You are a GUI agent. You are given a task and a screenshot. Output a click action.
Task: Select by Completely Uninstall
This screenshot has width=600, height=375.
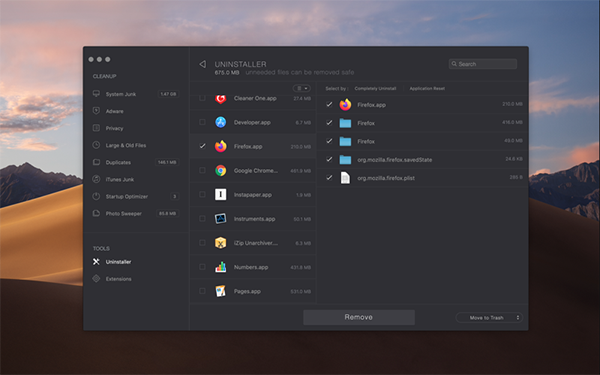(x=375, y=88)
